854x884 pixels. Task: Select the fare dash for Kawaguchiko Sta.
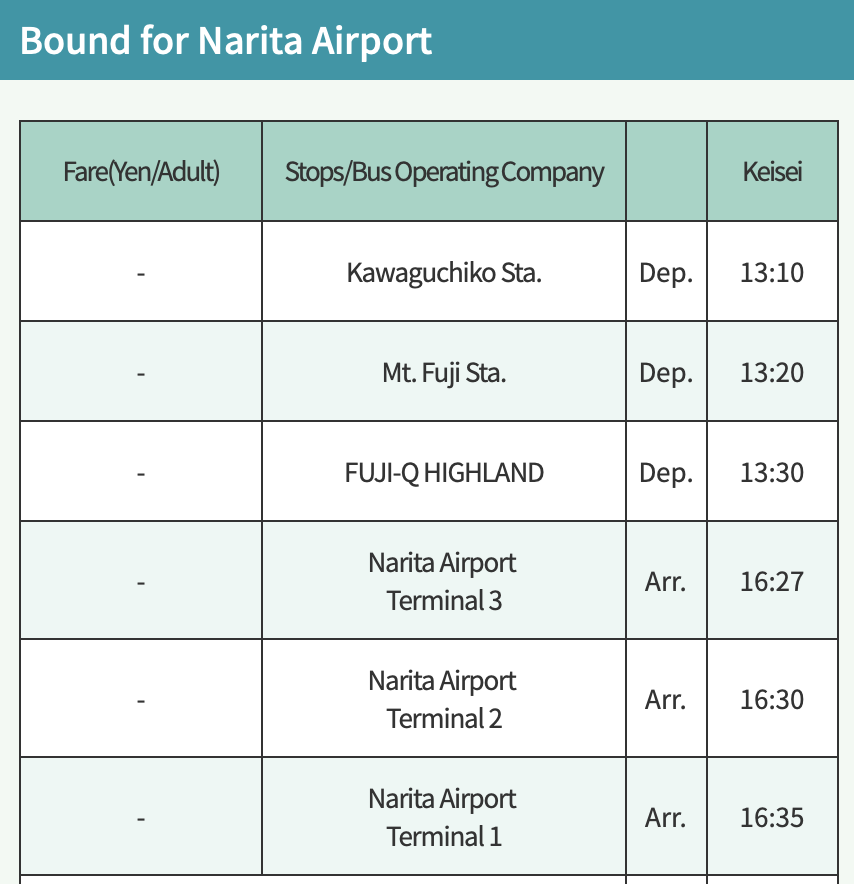pos(141,274)
